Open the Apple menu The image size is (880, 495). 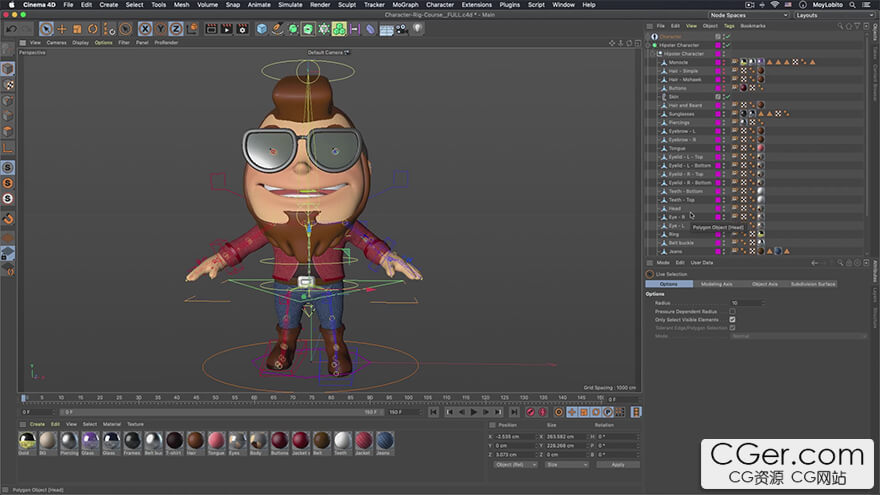[11, 4]
